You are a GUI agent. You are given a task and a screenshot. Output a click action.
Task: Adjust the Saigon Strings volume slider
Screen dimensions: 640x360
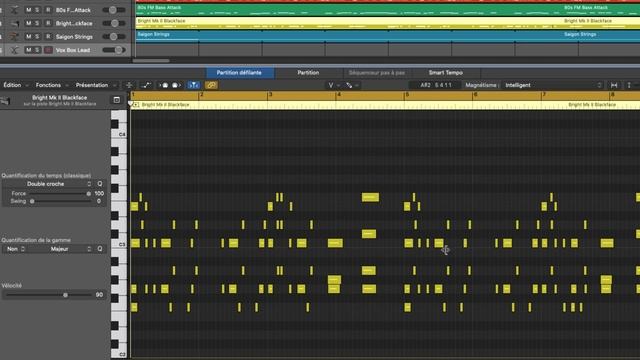(x=113, y=37)
